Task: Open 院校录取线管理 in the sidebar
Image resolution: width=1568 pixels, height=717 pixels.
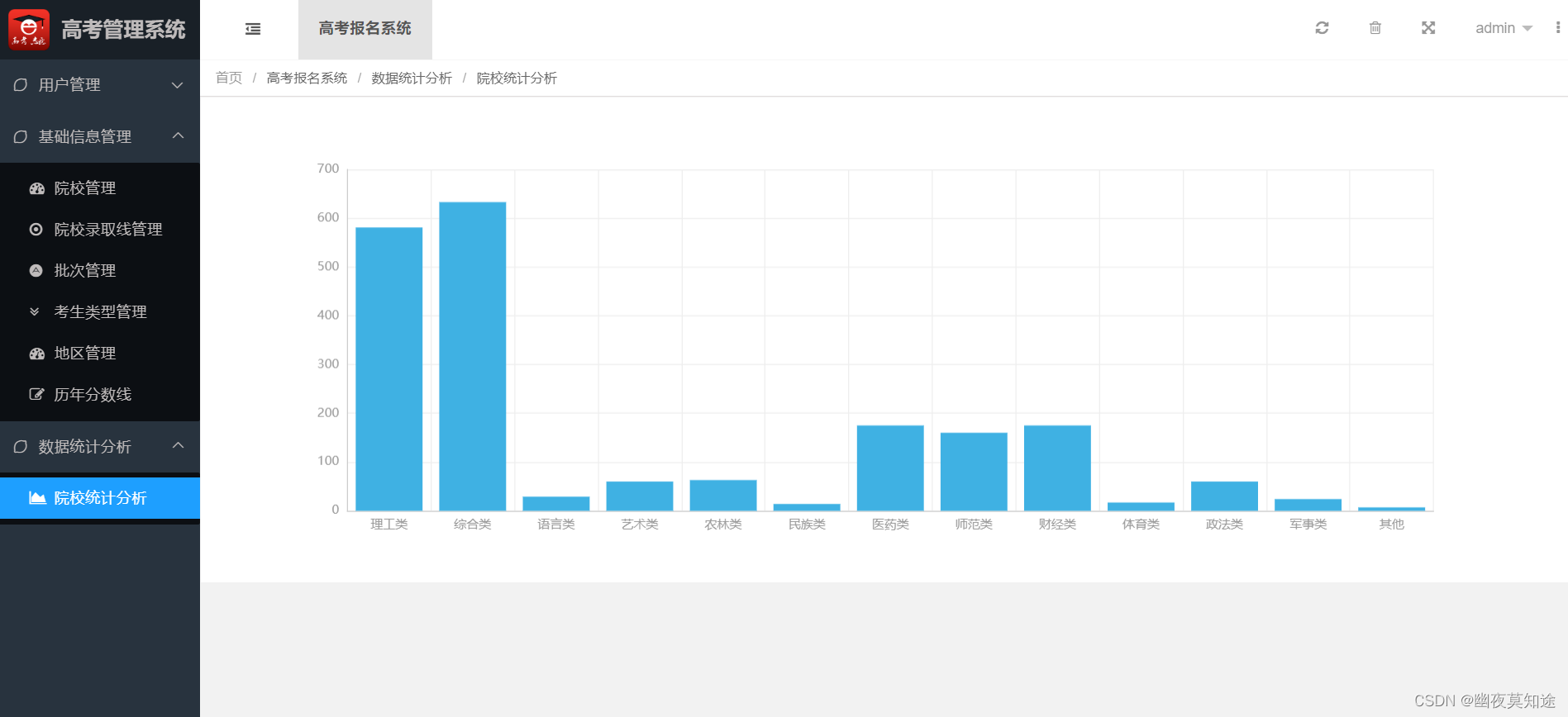Action: click(100, 230)
